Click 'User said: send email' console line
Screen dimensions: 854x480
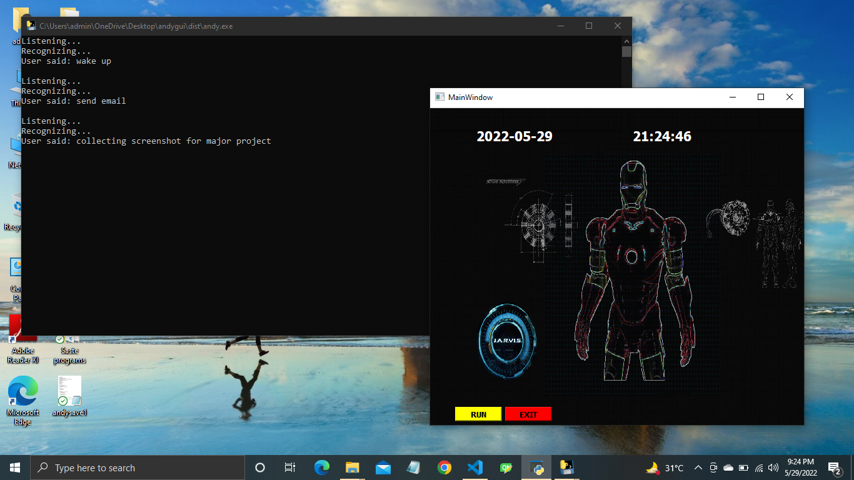pos(74,101)
